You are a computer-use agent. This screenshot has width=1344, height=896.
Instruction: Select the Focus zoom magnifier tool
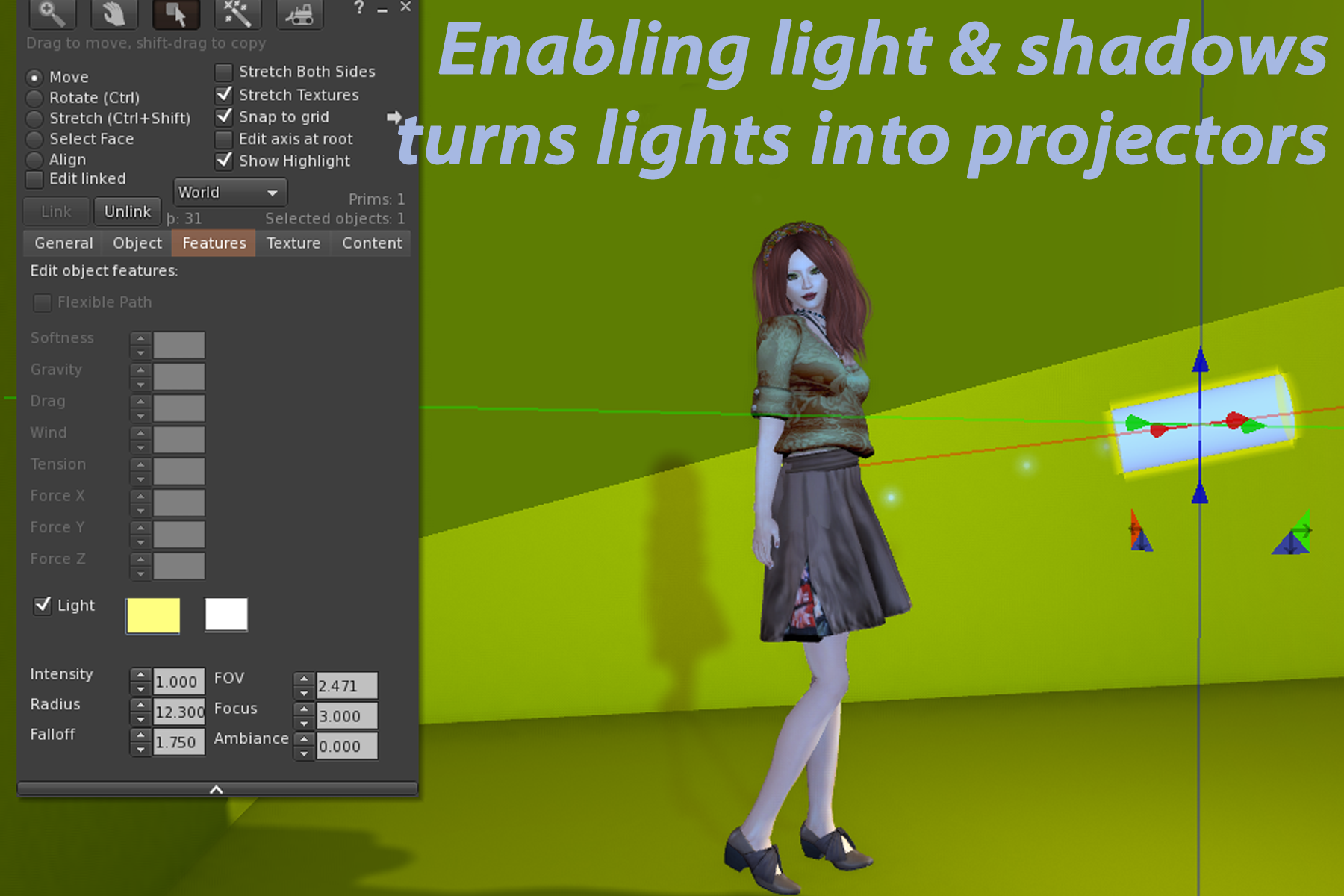click(x=52, y=13)
